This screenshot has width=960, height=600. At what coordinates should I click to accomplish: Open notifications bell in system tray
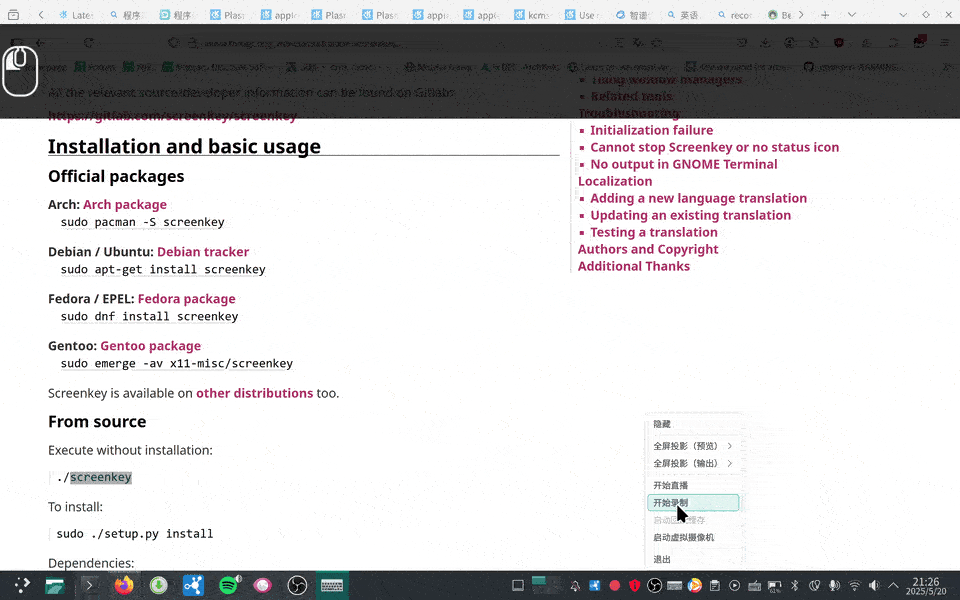pos(575,586)
